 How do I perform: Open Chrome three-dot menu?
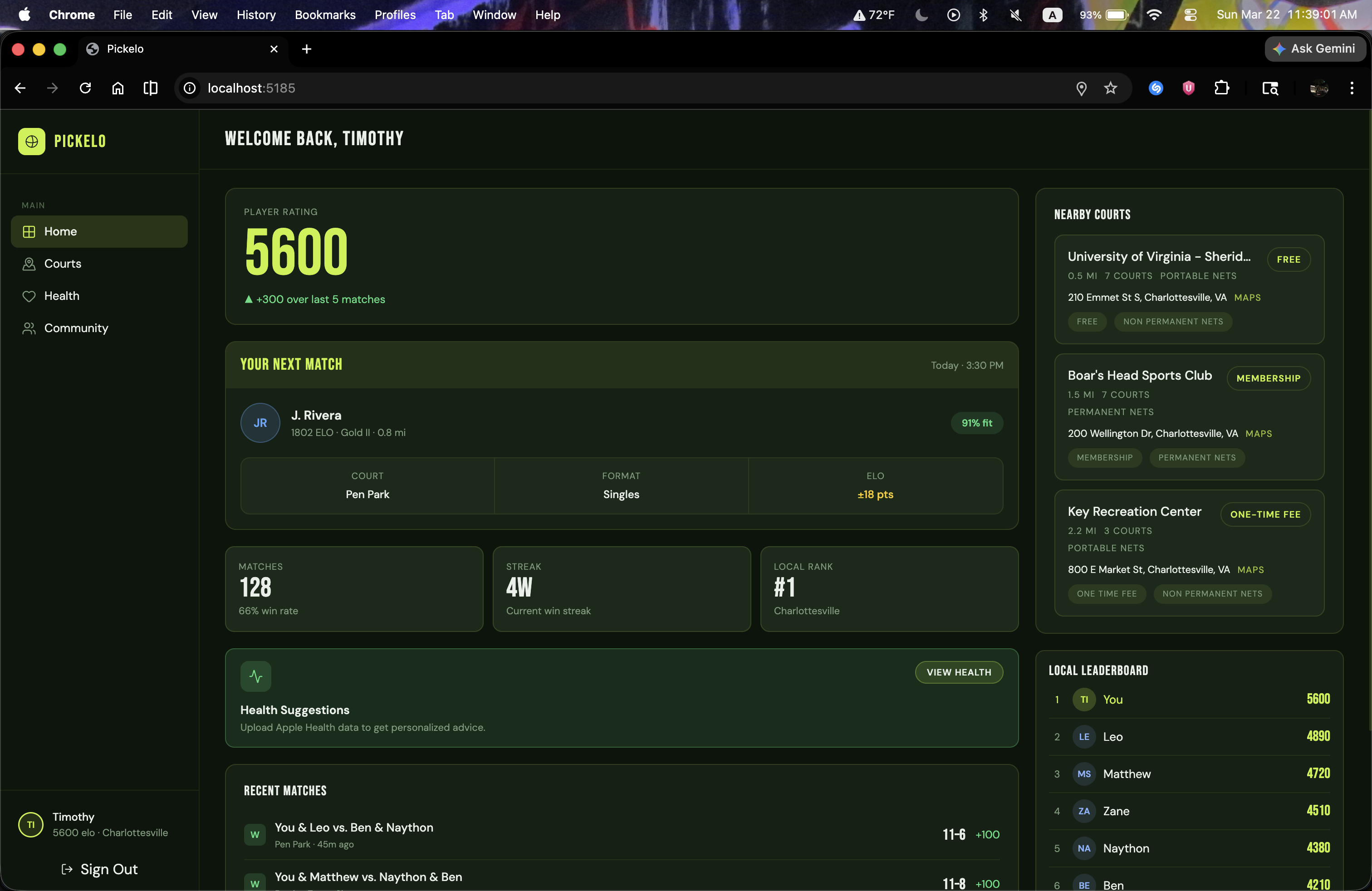[1351, 88]
